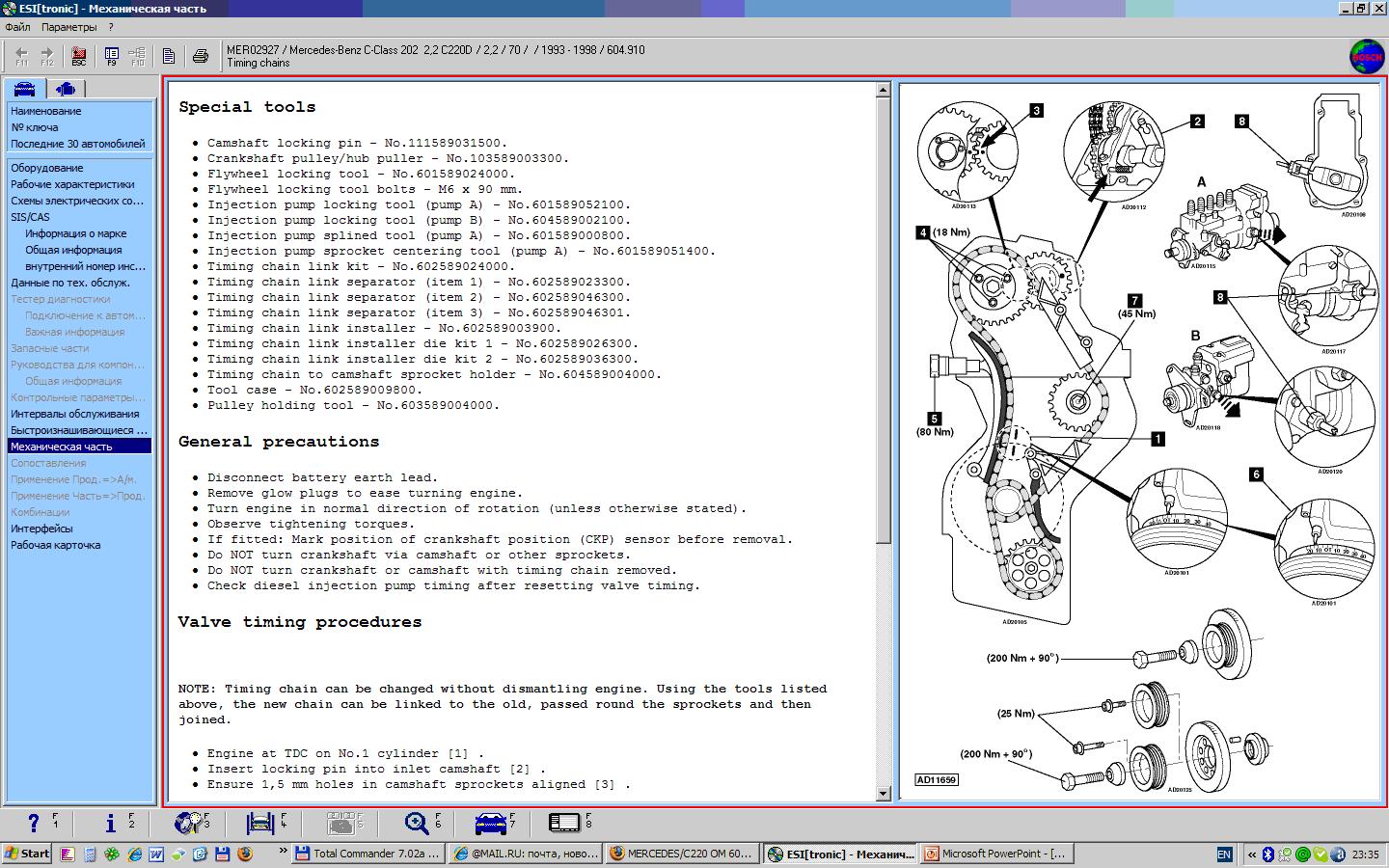Click text scrollbar down arrow
Viewport: 1389px width, 868px height.
click(883, 794)
